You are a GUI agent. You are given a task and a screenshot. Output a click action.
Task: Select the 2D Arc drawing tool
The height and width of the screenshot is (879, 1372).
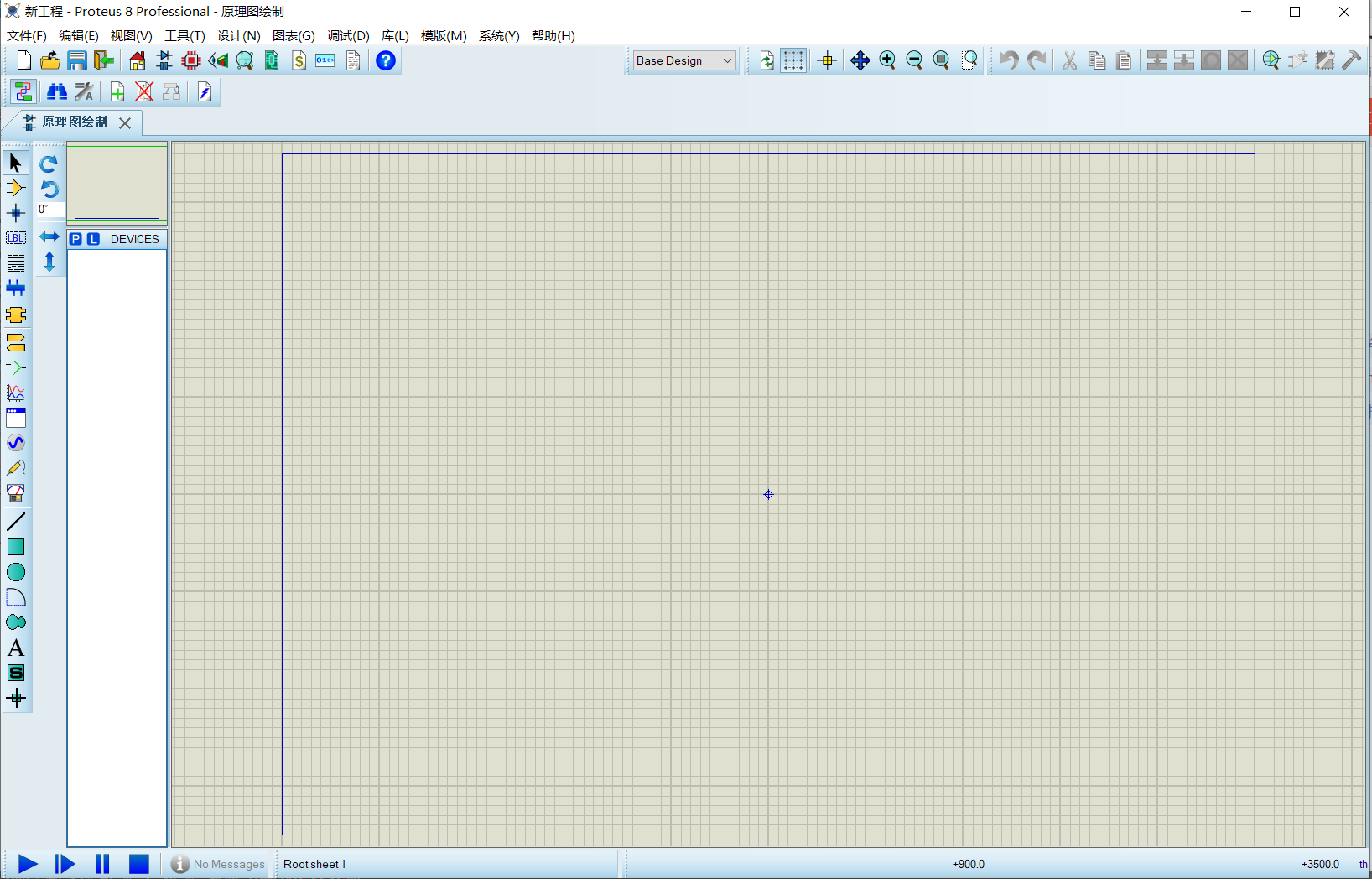16,597
